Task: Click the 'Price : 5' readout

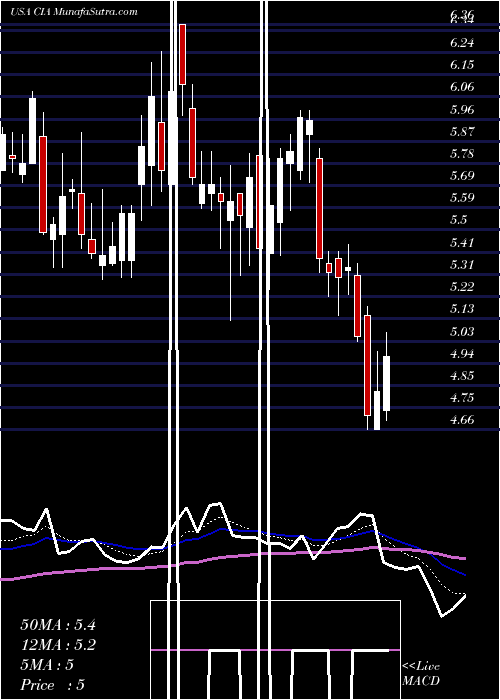Action: click(53, 685)
